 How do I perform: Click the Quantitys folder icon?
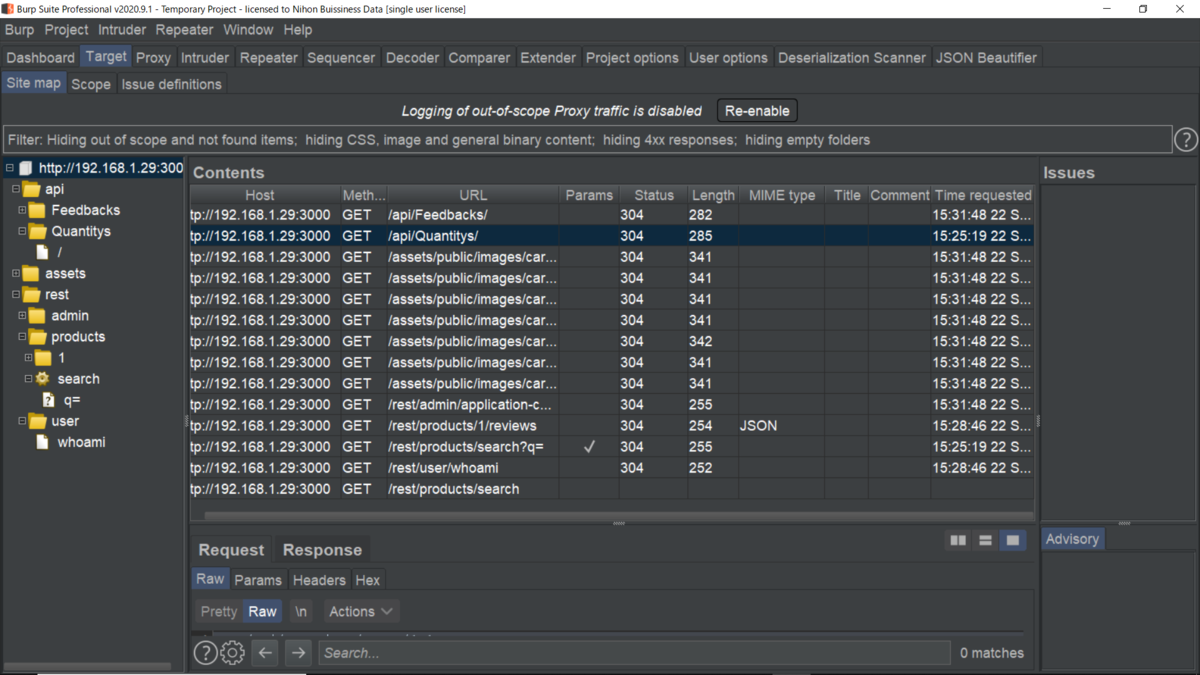point(37,231)
